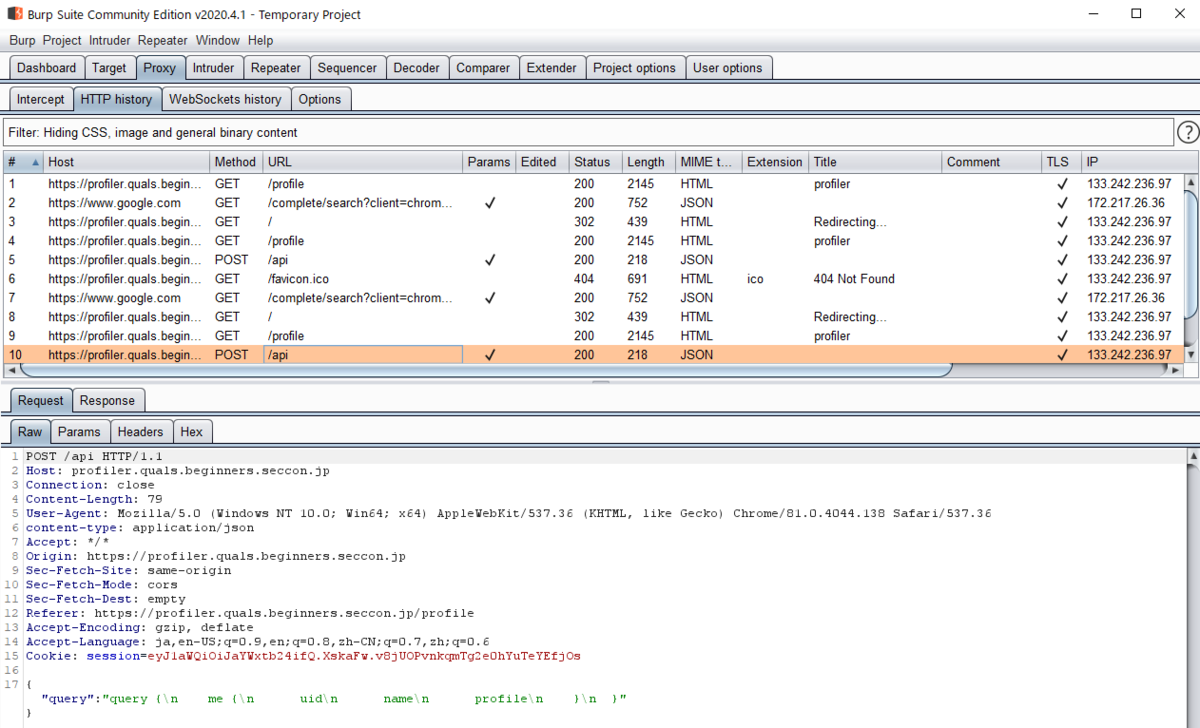Viewport: 1200px width, 728px height.
Task: Click the sort arrow in # column header
Action: 36,162
